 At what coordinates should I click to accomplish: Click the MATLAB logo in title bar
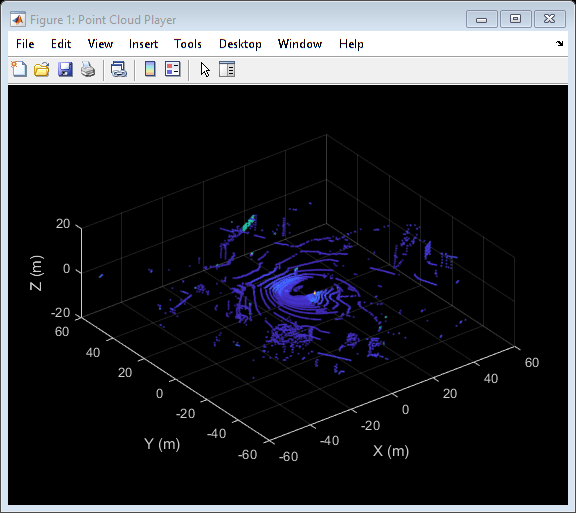18,19
